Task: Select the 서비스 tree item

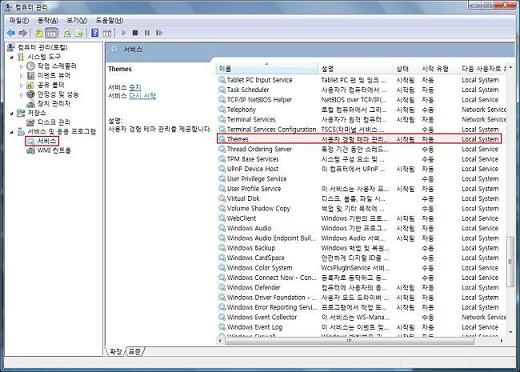Action: click(x=42, y=141)
